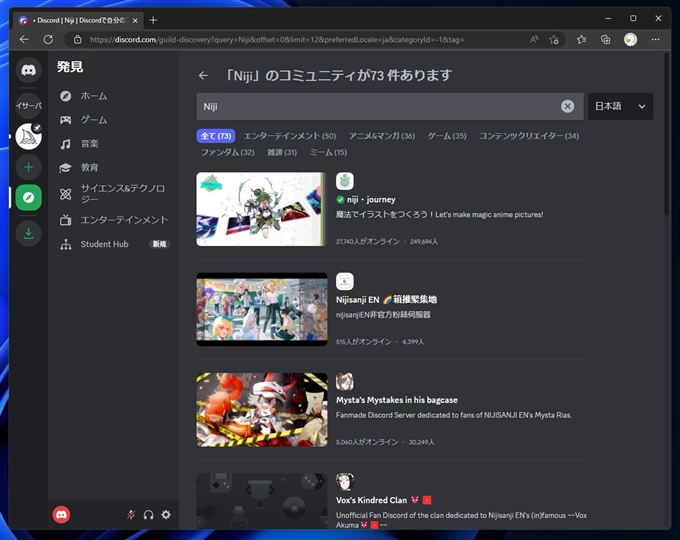680x540 pixels.
Task: Open the browser favorites list
Action: 582,40
